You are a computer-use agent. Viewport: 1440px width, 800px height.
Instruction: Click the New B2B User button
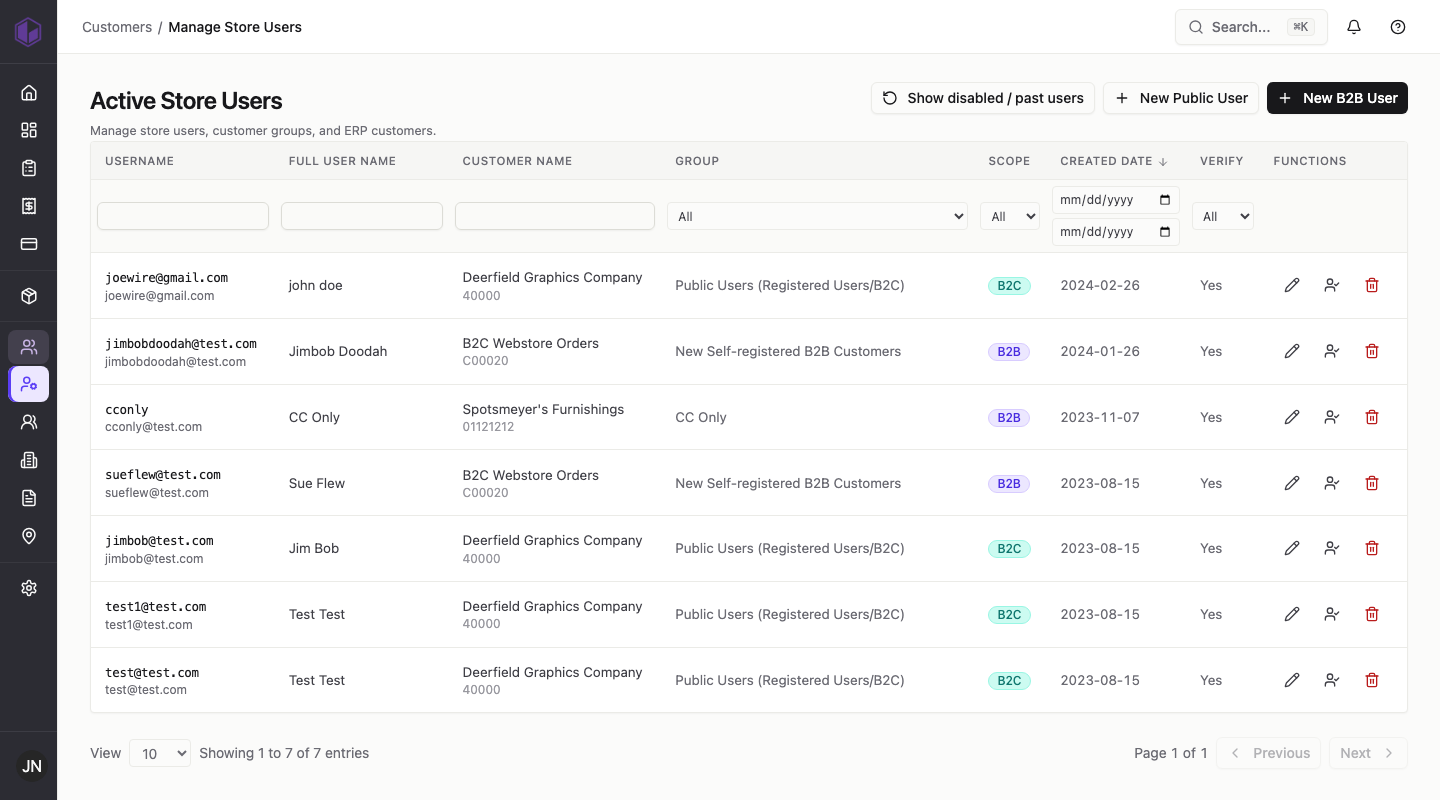click(x=1337, y=98)
